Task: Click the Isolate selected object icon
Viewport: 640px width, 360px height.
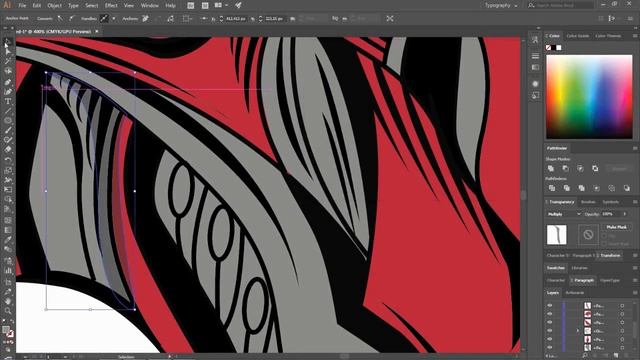Action: point(390,19)
